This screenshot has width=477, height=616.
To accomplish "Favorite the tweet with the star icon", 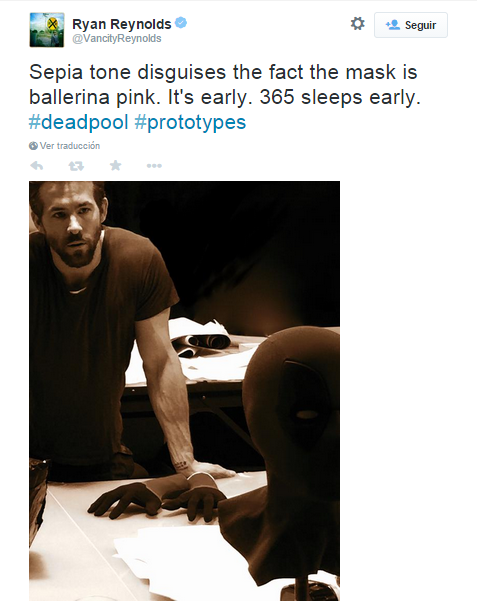I will point(115,165).
